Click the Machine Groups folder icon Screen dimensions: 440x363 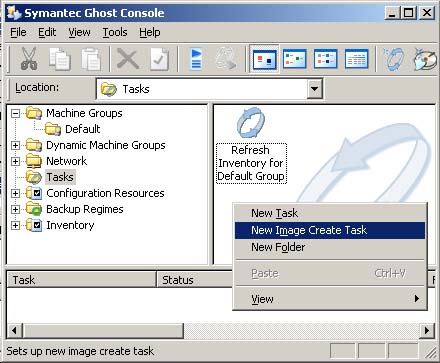(34, 113)
